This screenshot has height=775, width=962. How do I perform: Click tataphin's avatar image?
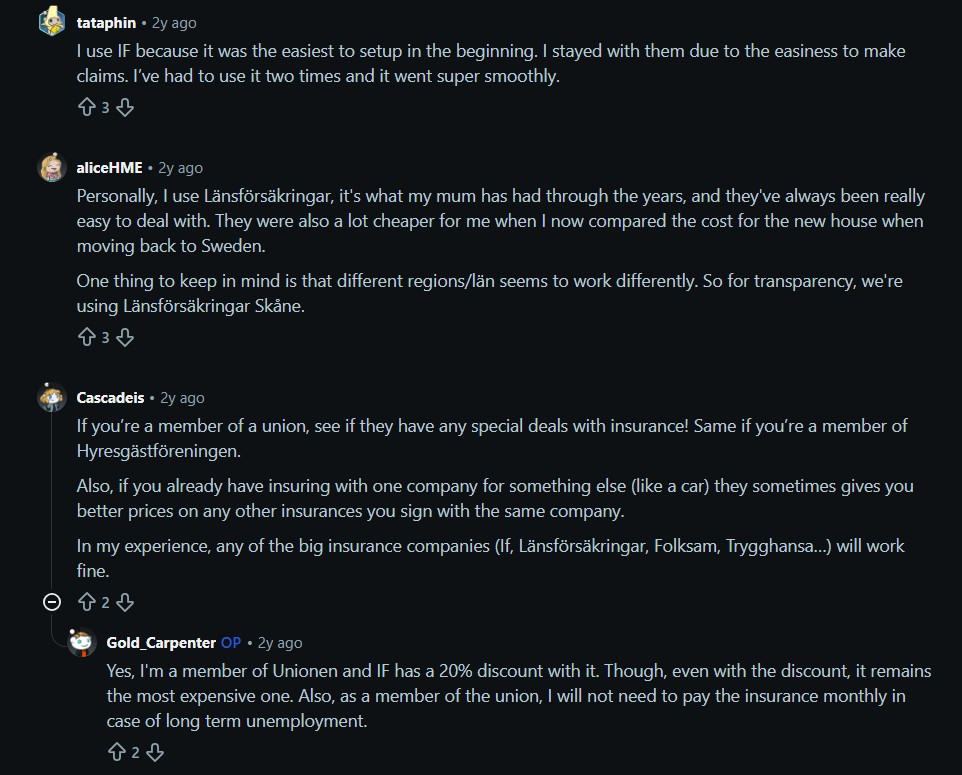(52, 21)
